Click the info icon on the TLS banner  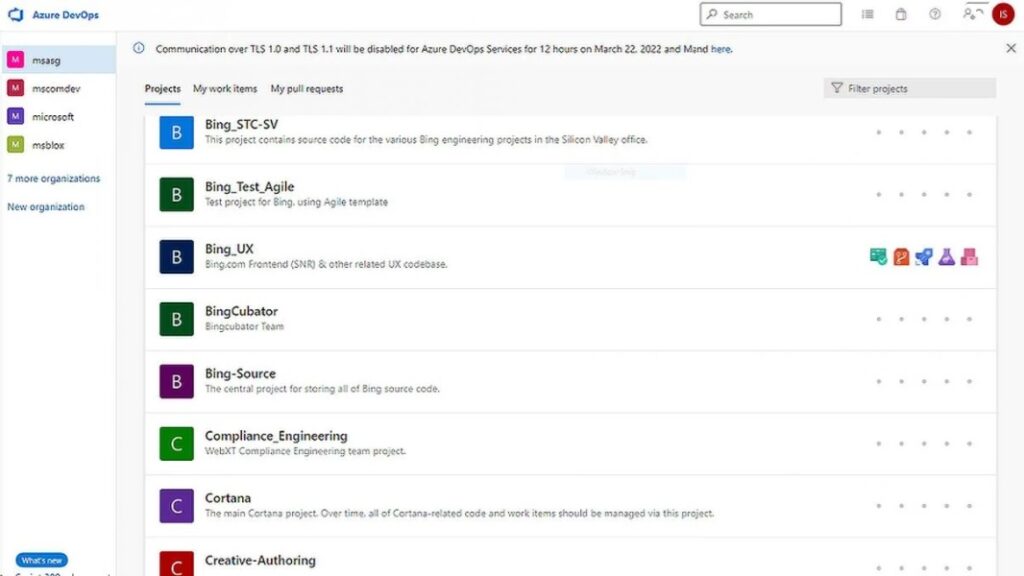[141, 48]
